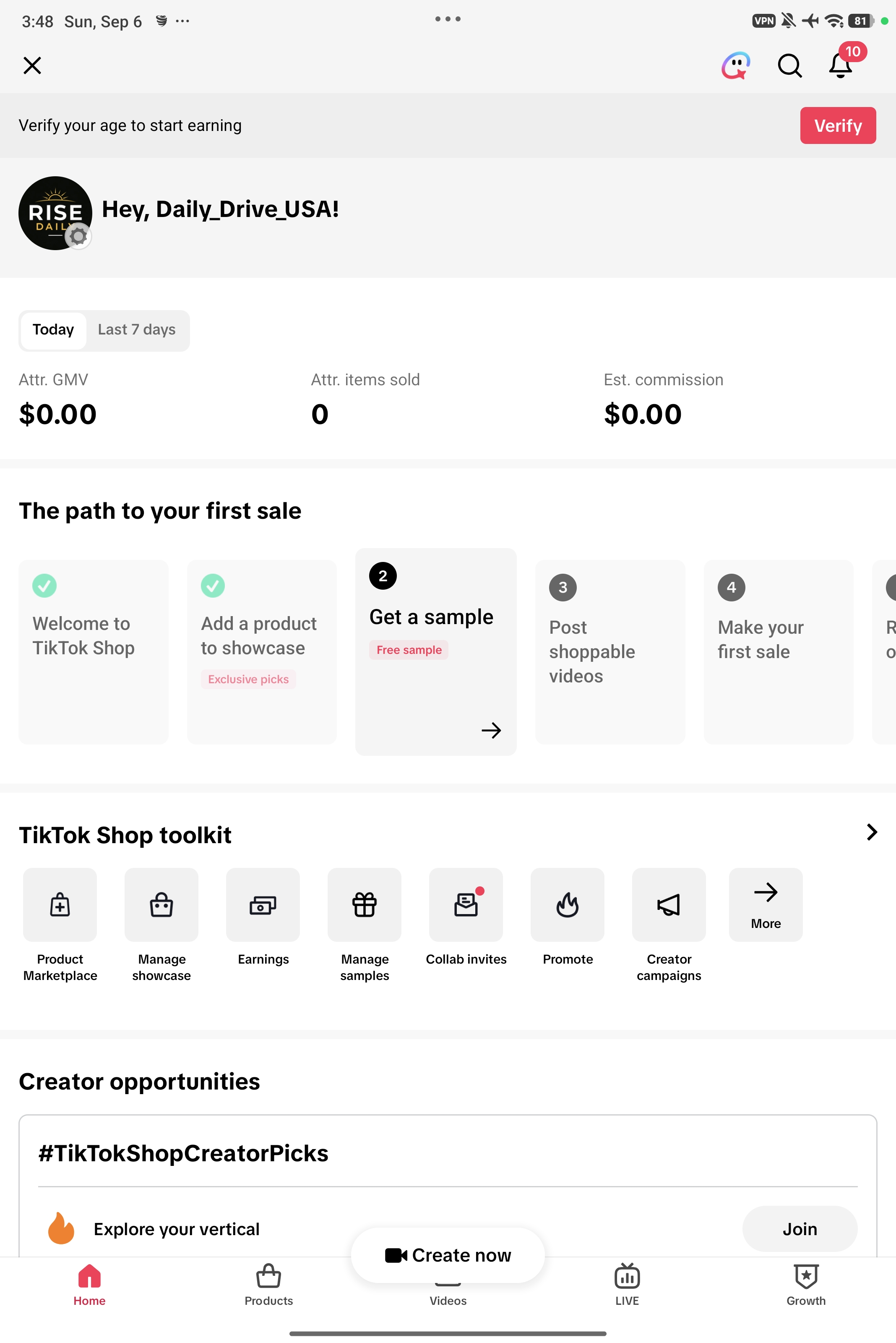Open the Manage samples gift icon
This screenshot has width=896, height=1343.
coord(365,904)
